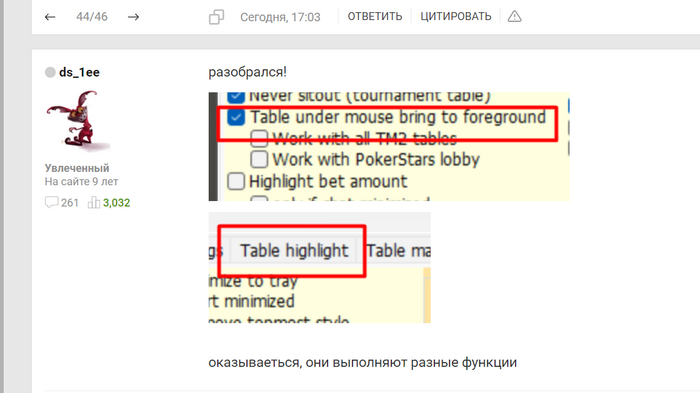This screenshot has width=700, height=393.
Task: Click ОТВЕТИТЬ to reply
Action: (x=375, y=17)
